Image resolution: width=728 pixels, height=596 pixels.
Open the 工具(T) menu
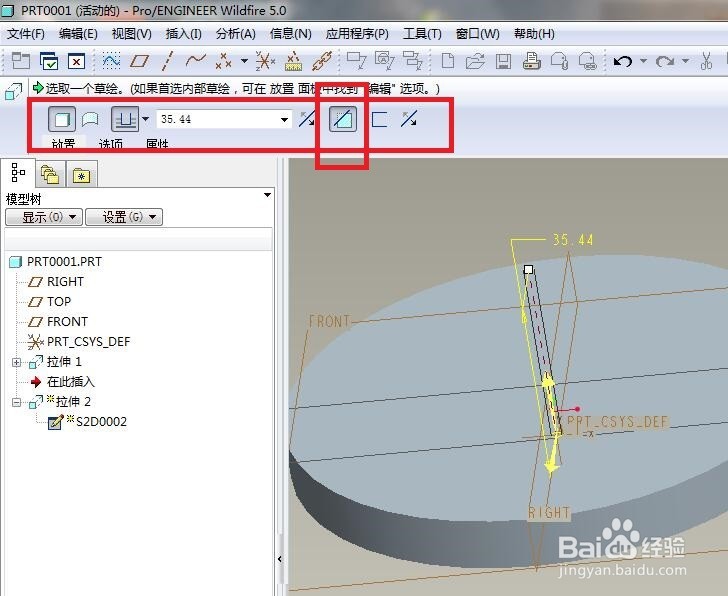coord(422,34)
